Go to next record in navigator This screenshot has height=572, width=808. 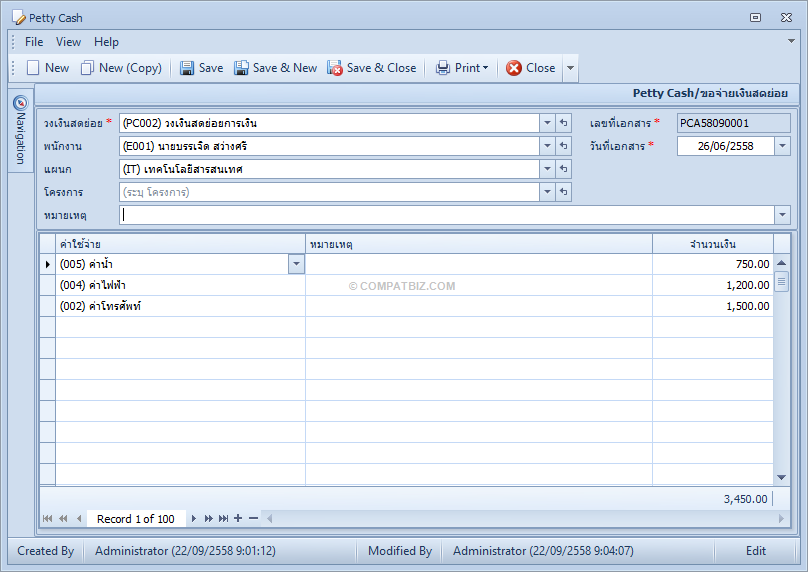[x=194, y=518]
